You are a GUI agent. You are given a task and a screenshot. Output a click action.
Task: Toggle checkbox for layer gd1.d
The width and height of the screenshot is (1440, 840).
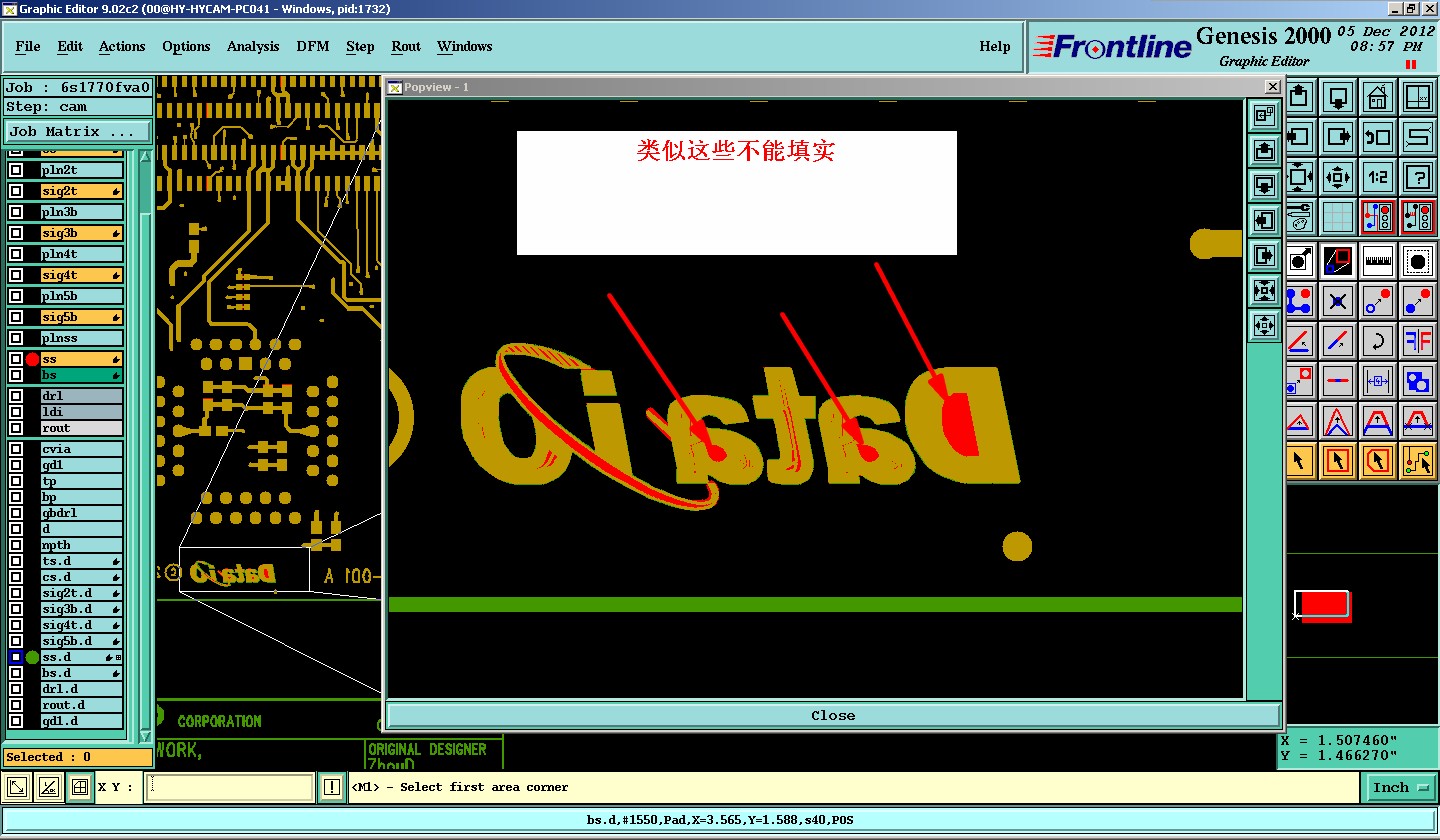click(x=16, y=721)
